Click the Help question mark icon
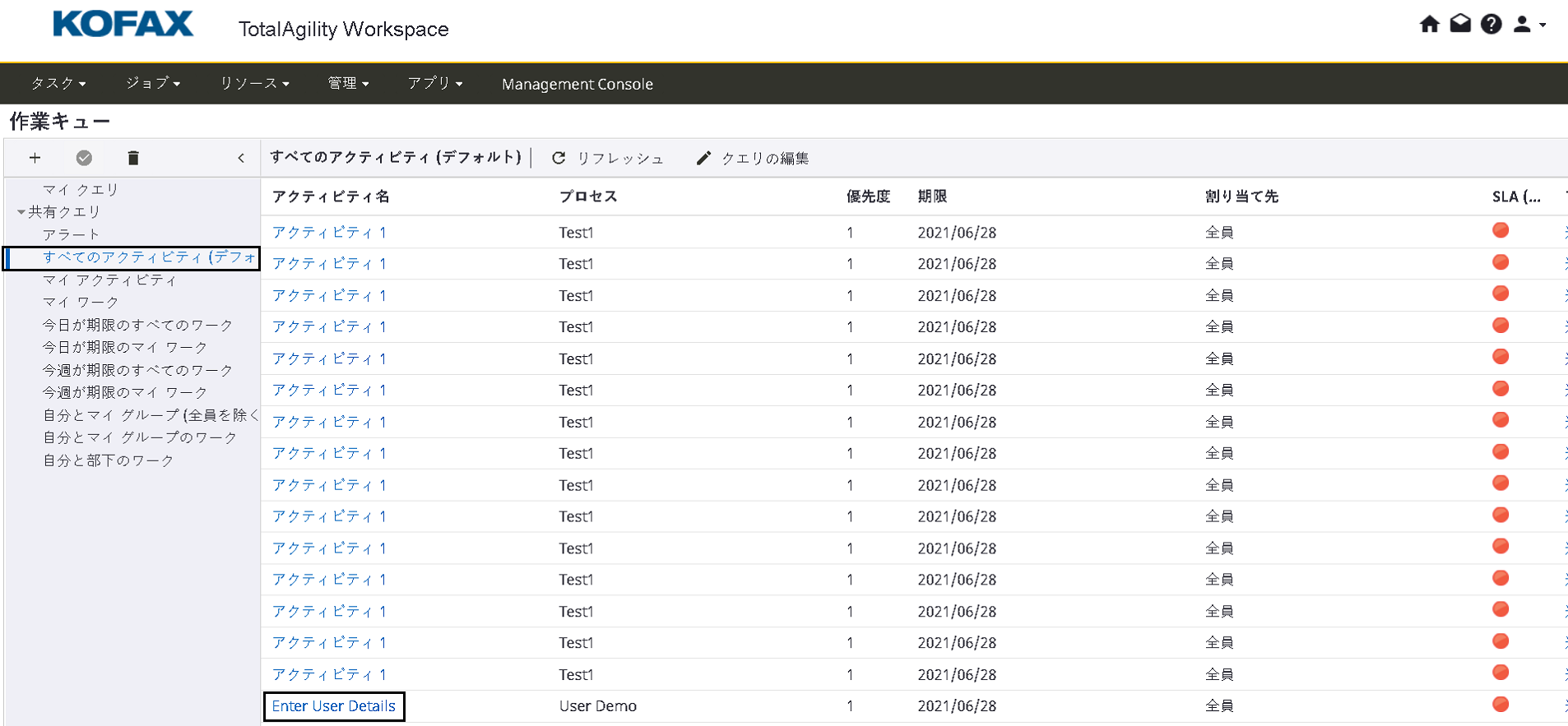 click(1491, 25)
